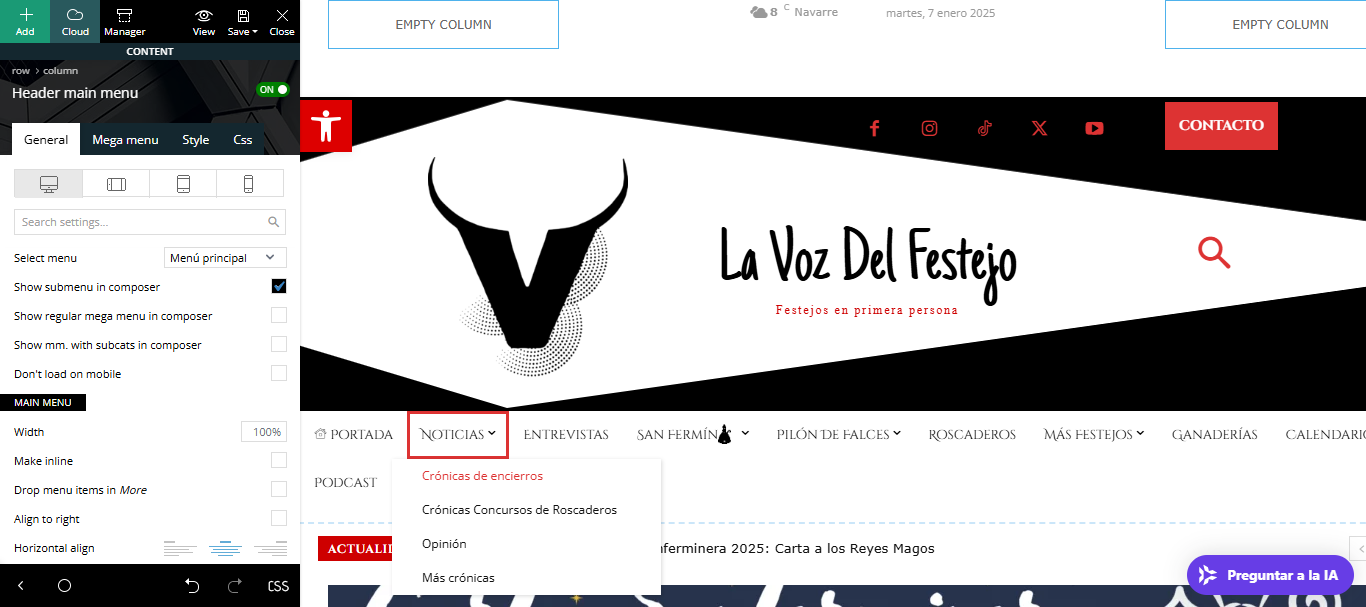Enable Drop menu items in More
This screenshot has width=1366, height=607.
279,490
